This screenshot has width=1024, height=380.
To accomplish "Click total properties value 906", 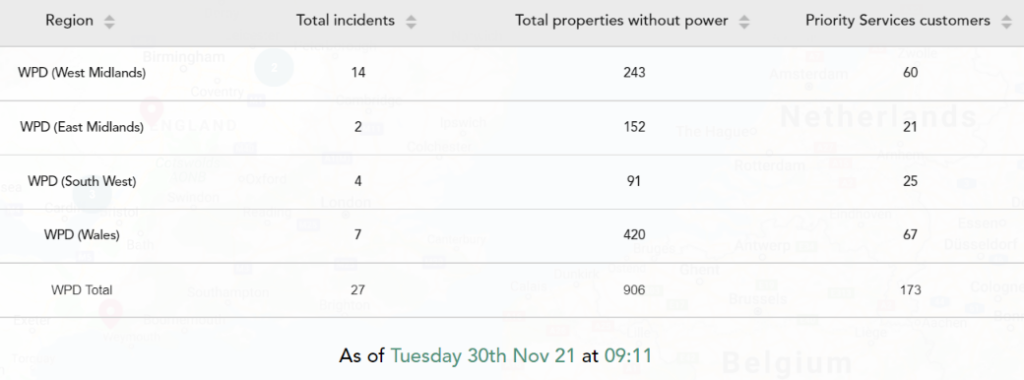I will [634, 290].
